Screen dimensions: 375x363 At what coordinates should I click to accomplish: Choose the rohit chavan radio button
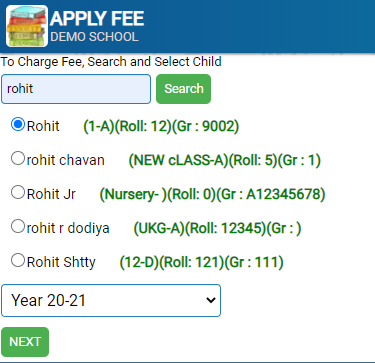point(18,158)
